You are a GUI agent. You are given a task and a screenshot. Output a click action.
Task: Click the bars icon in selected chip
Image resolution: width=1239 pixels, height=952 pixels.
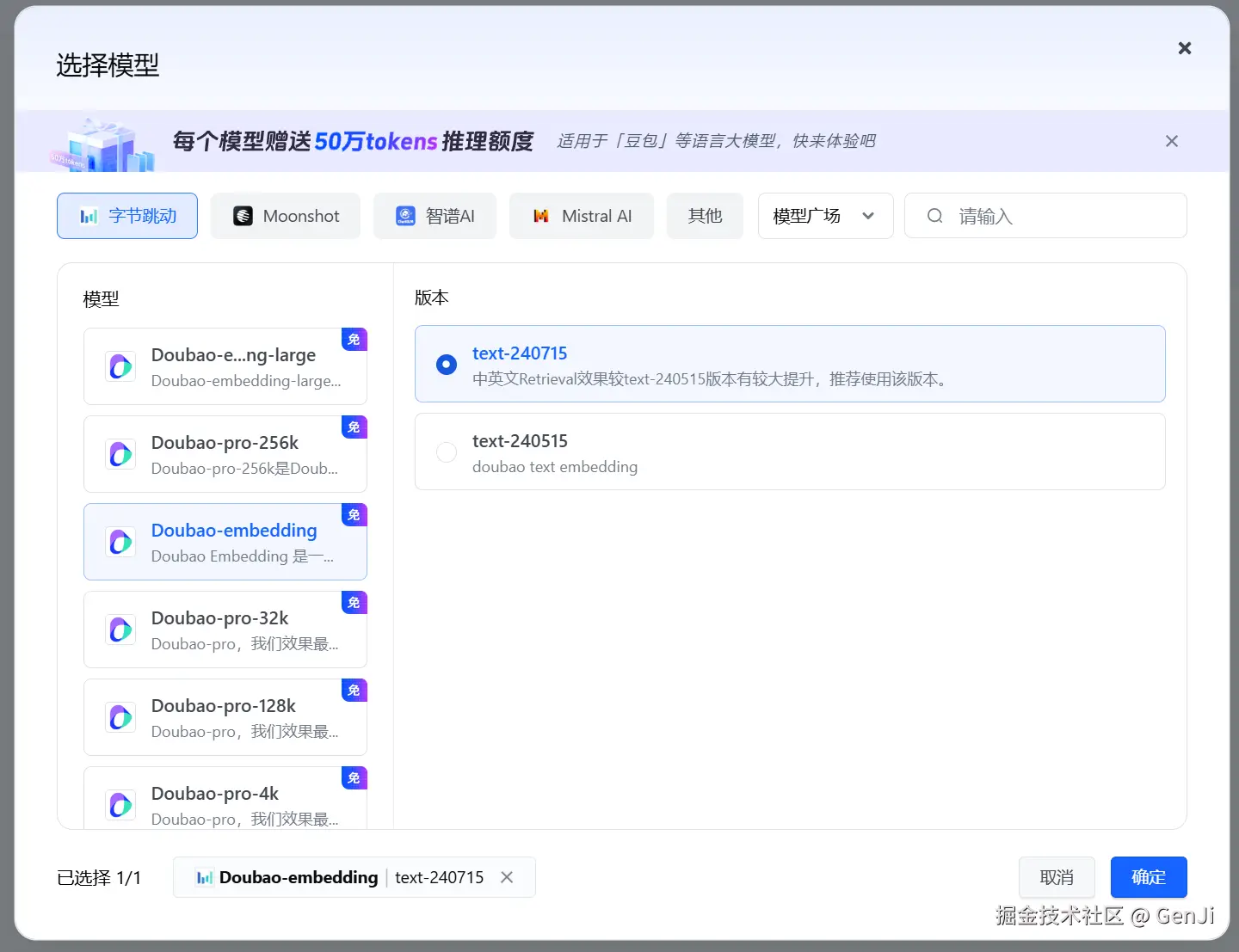click(x=204, y=878)
